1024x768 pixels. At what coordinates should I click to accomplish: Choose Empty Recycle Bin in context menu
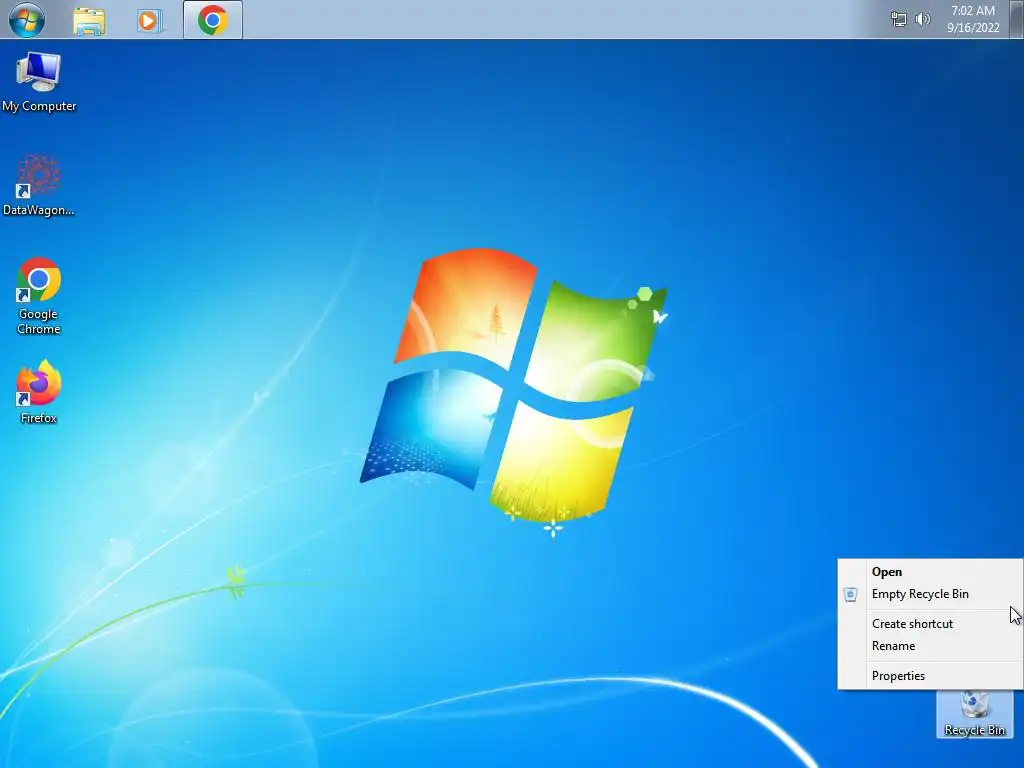pos(930,594)
